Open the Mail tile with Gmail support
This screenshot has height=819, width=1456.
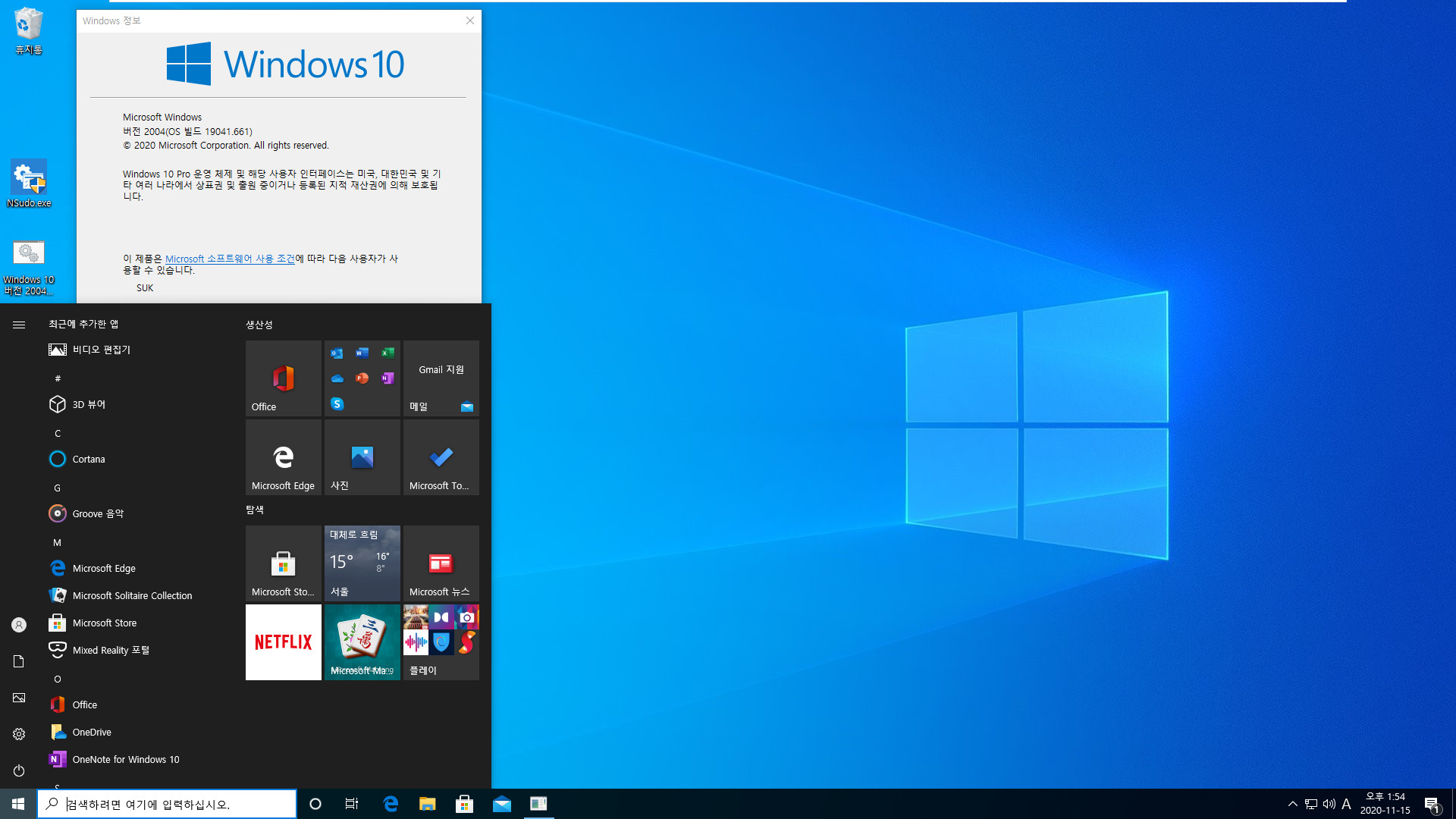tap(441, 378)
